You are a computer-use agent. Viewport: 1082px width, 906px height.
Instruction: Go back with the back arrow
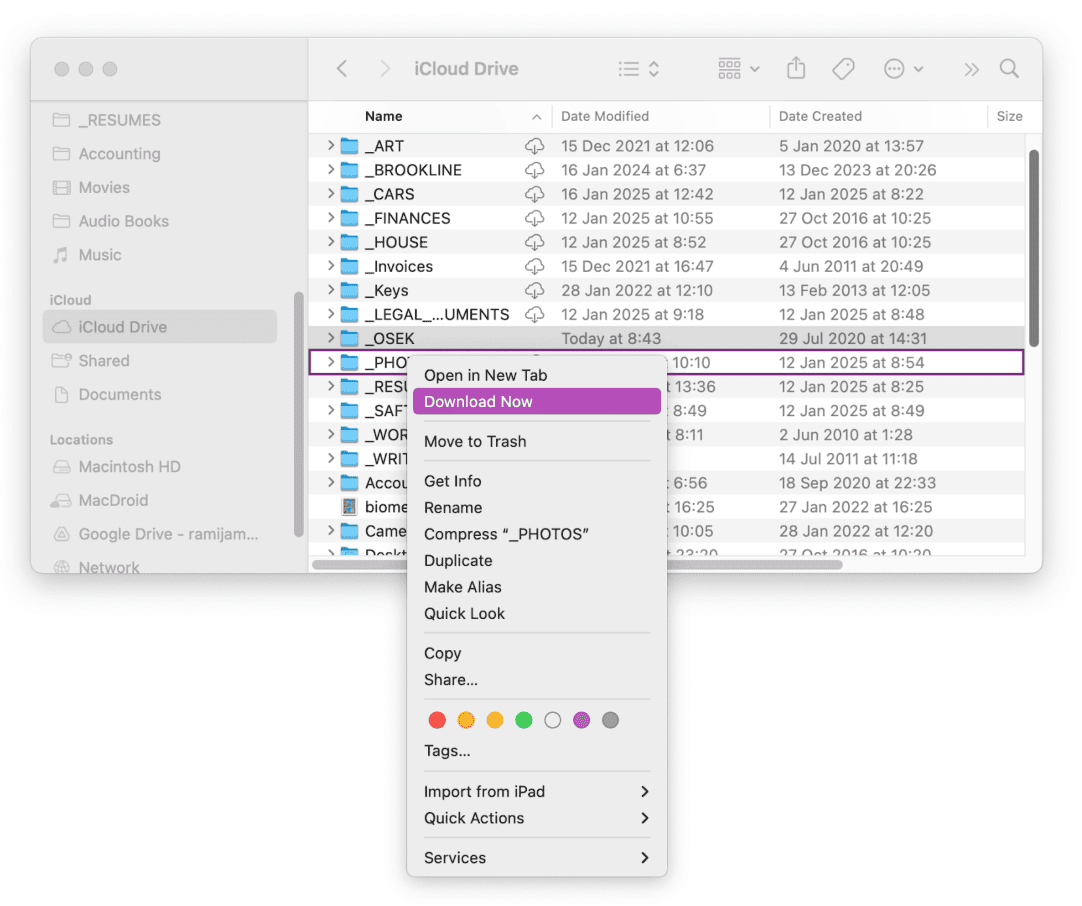[x=342, y=68]
